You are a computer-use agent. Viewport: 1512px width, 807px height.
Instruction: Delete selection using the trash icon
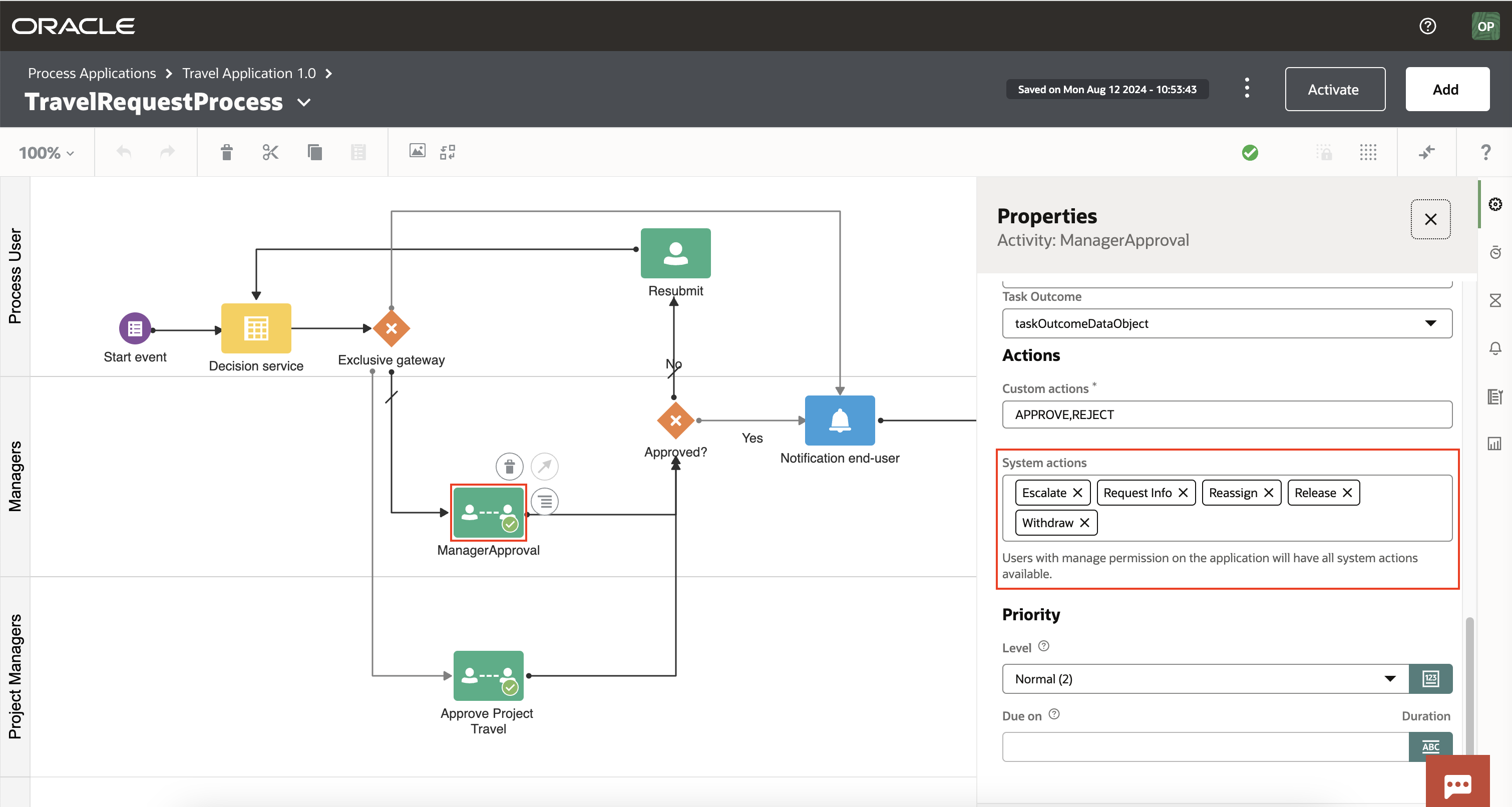click(x=227, y=152)
